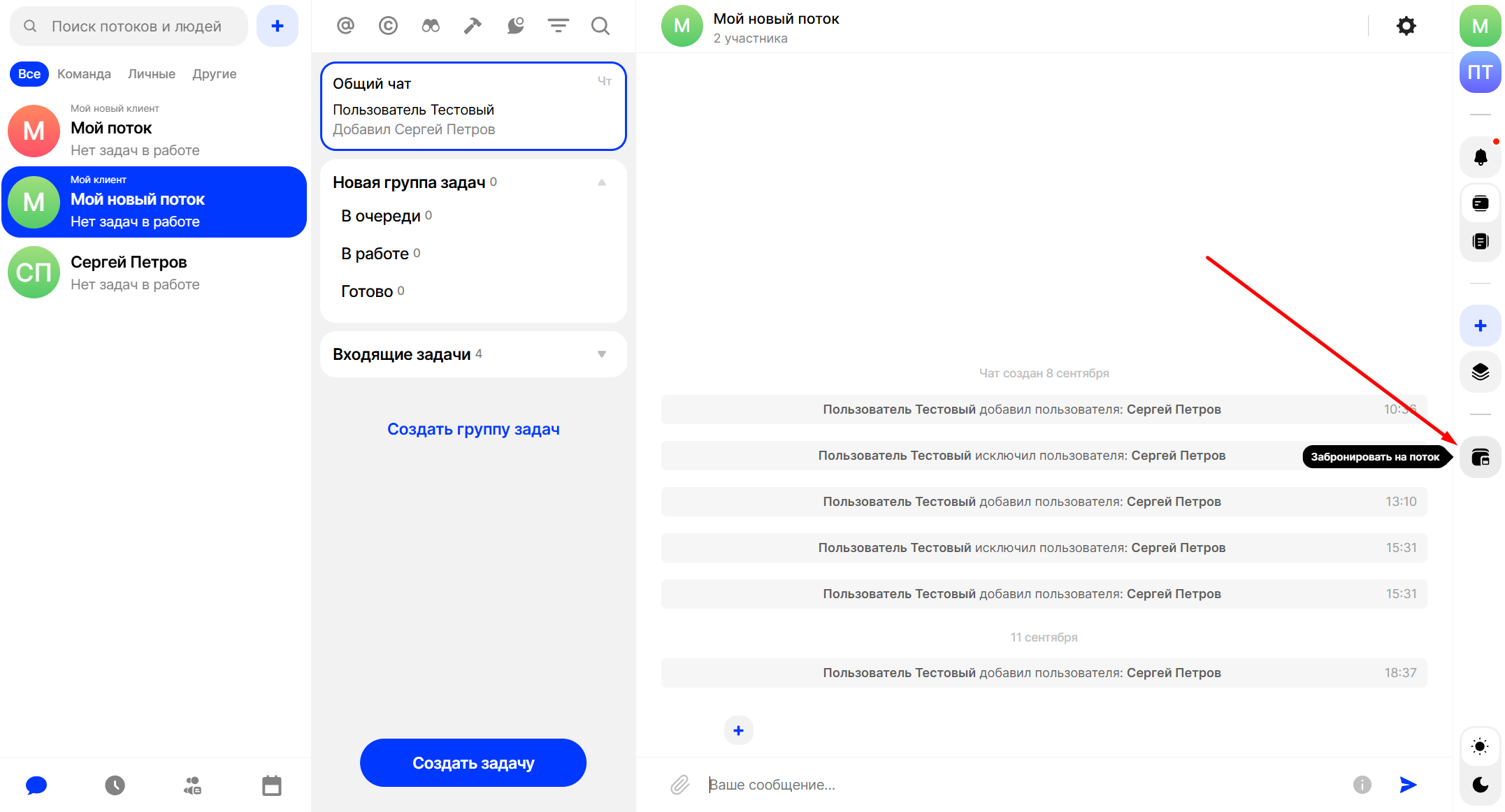Image resolution: width=1505 pixels, height=812 pixels.
Task: Open the "Команда" tab
Action: (x=84, y=74)
